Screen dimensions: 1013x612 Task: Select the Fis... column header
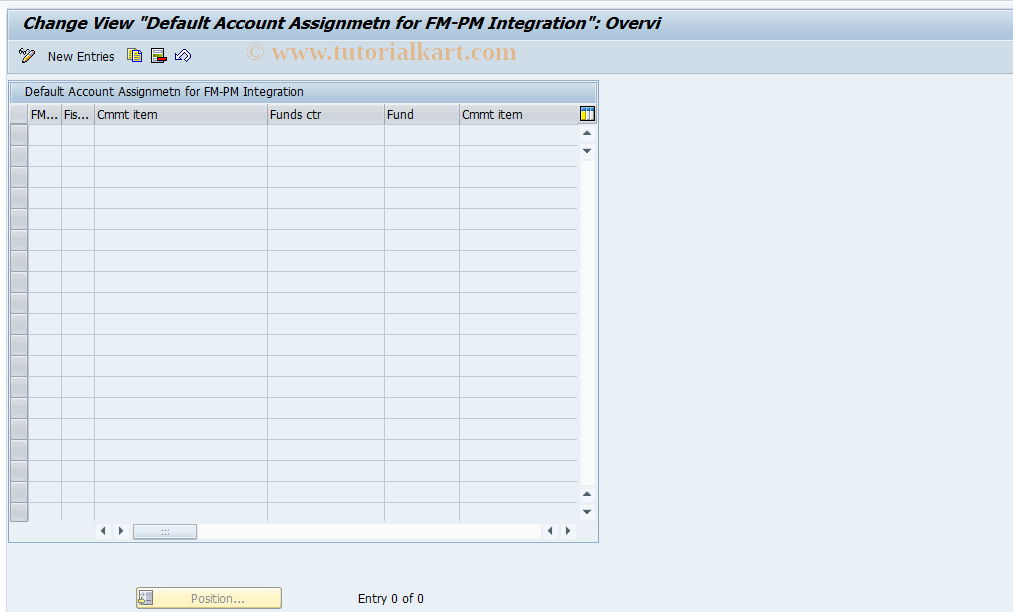[x=78, y=114]
